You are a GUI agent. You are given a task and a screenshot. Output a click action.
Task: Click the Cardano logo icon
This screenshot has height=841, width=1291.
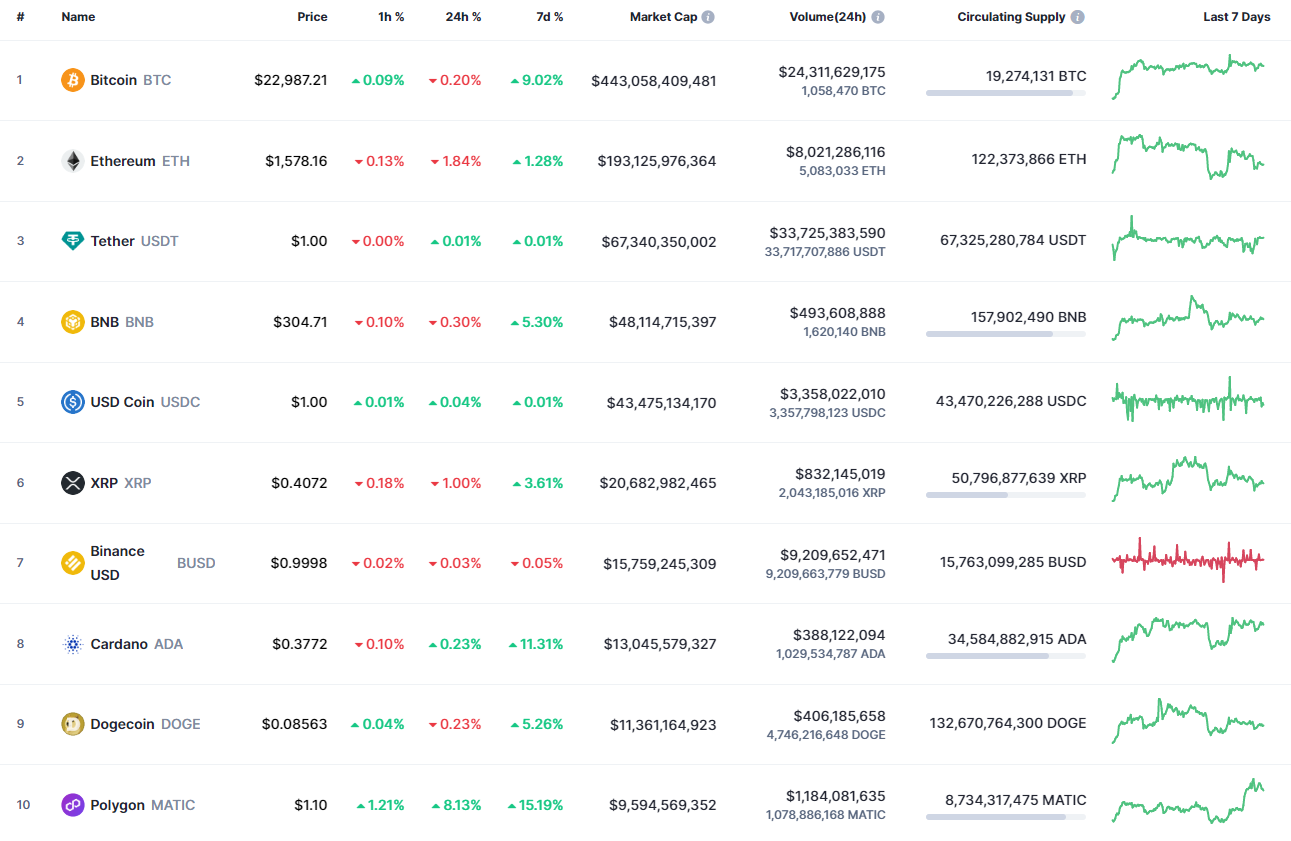(x=71, y=644)
